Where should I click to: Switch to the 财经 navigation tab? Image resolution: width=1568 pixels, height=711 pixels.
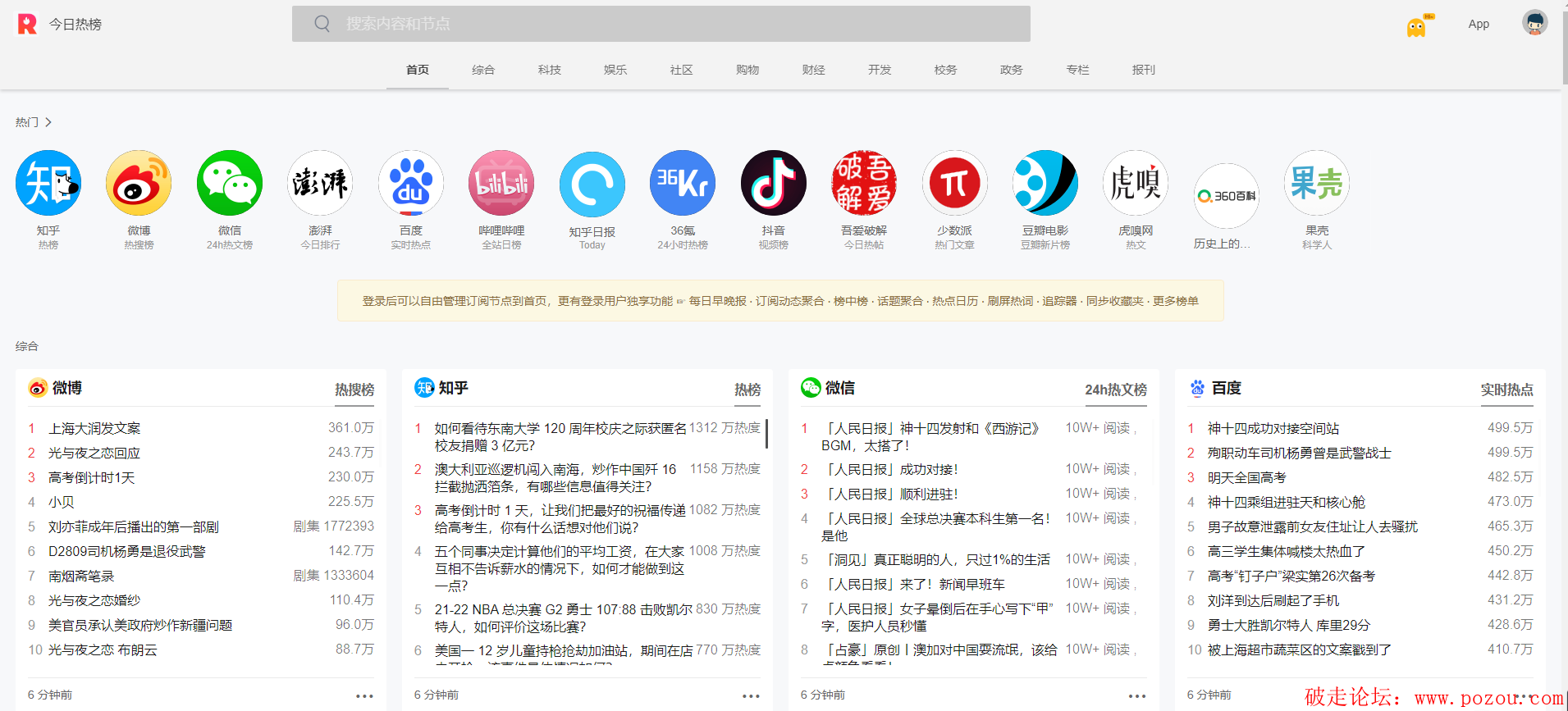814,70
